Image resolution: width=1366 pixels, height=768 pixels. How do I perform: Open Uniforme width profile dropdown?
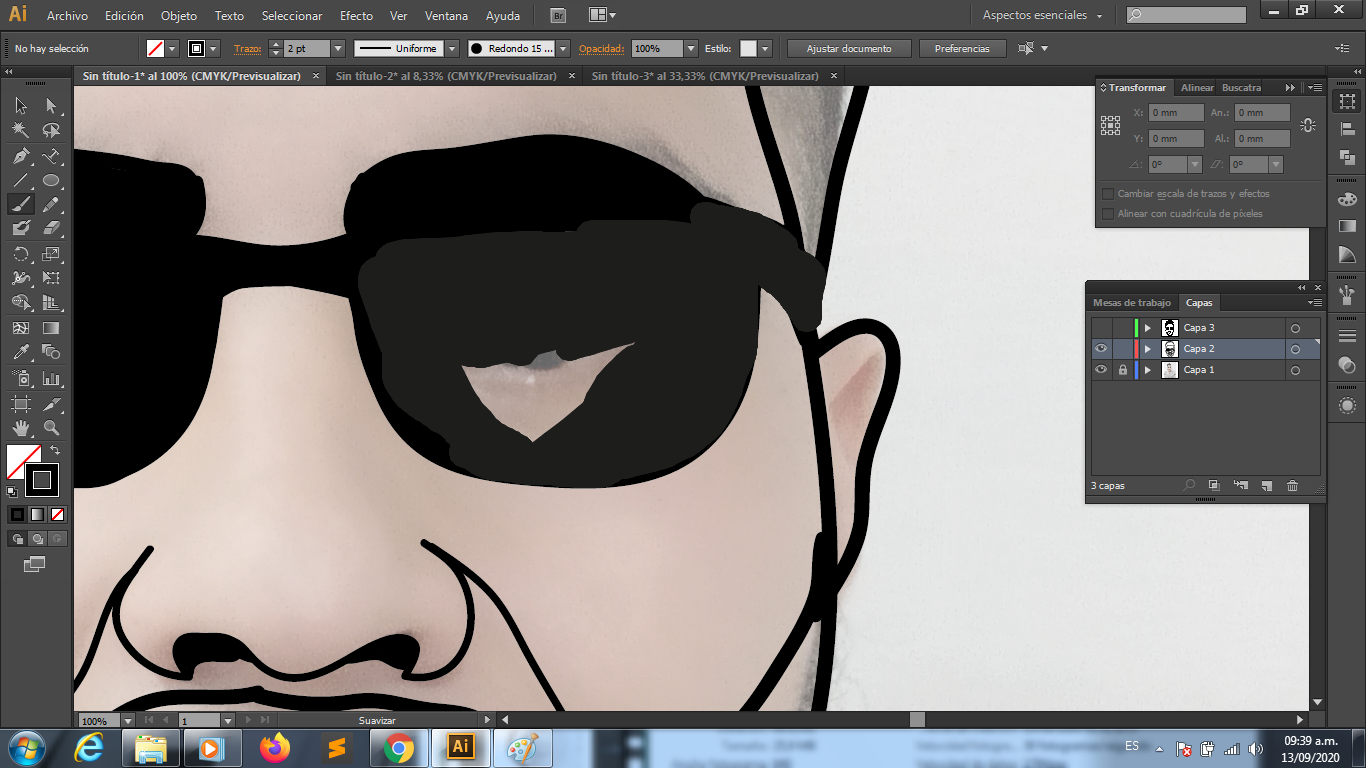(x=452, y=48)
